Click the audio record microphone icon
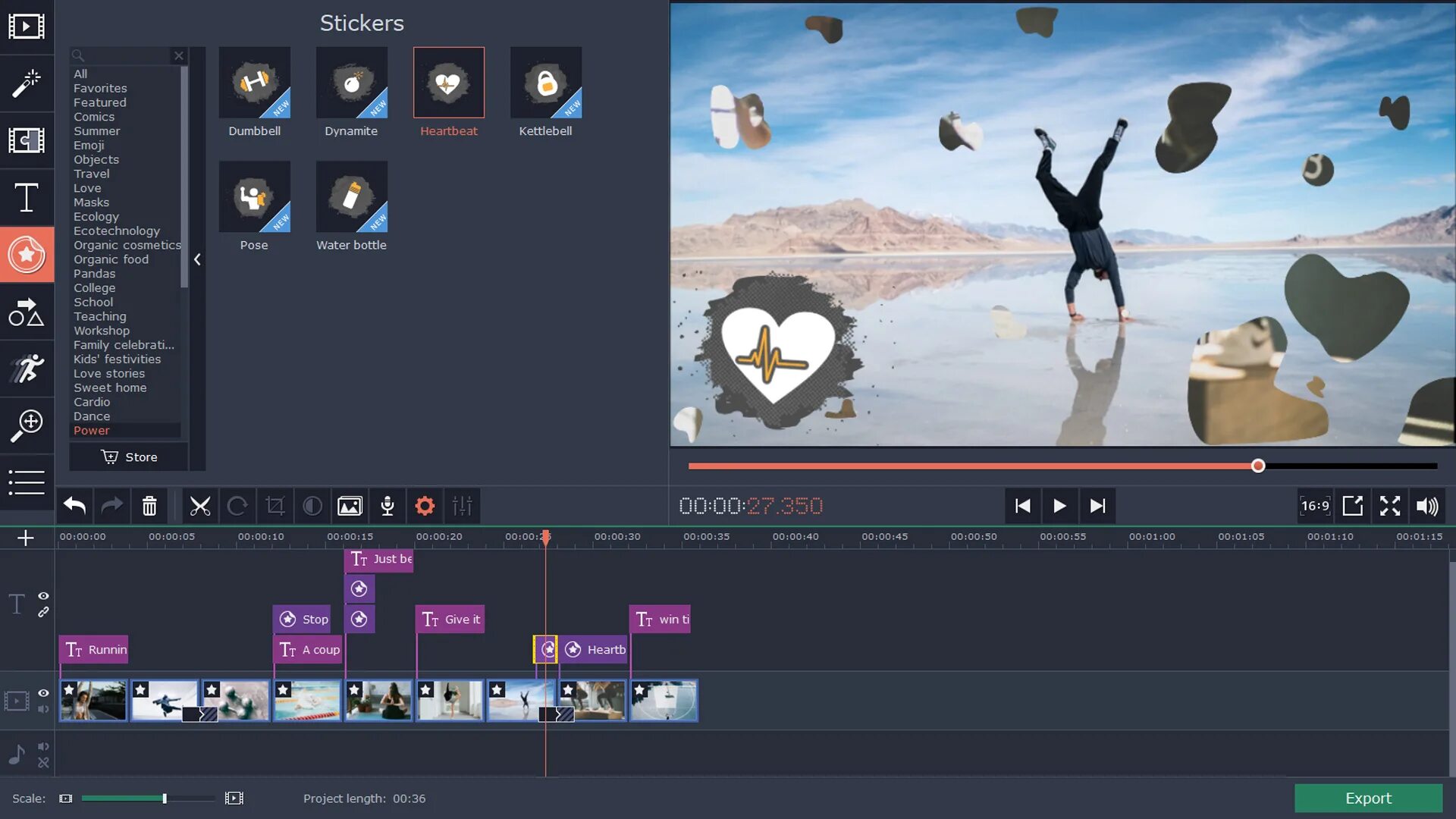The height and width of the screenshot is (819, 1456). coord(387,506)
